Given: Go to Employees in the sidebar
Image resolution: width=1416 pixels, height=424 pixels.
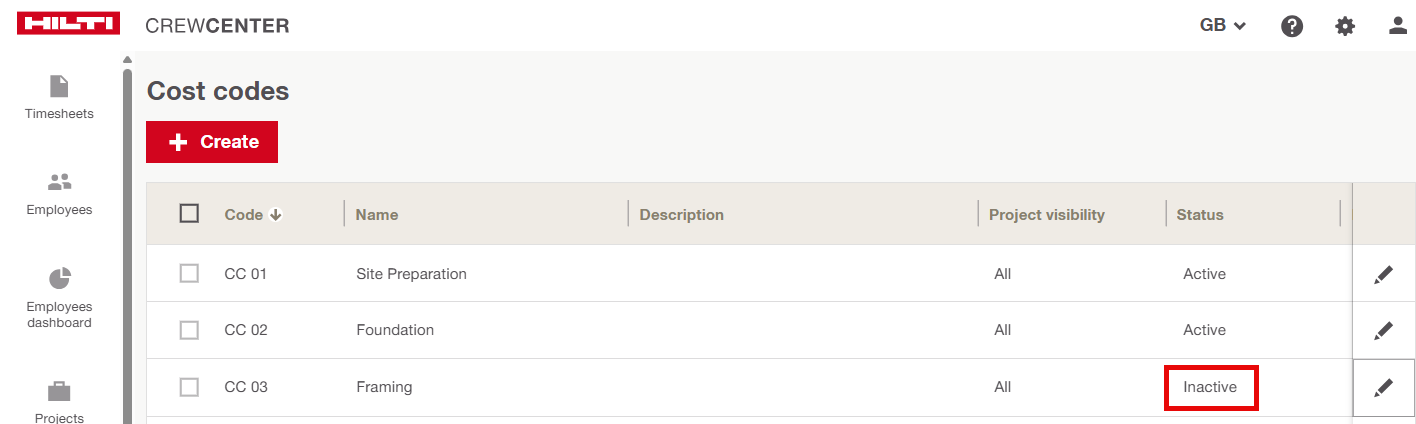Looking at the screenshot, I should (x=59, y=194).
